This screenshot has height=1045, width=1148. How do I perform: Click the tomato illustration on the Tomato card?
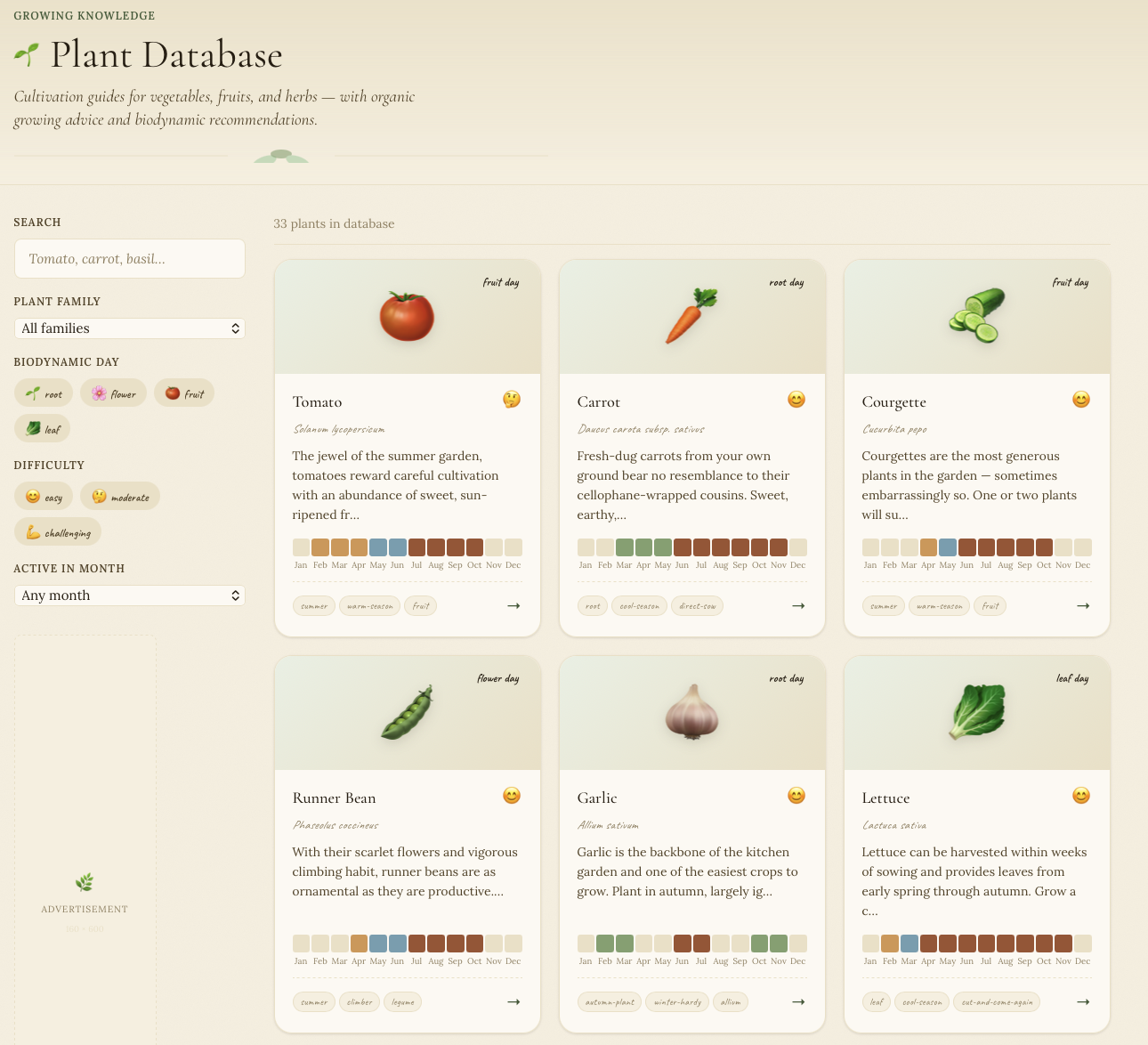click(407, 315)
